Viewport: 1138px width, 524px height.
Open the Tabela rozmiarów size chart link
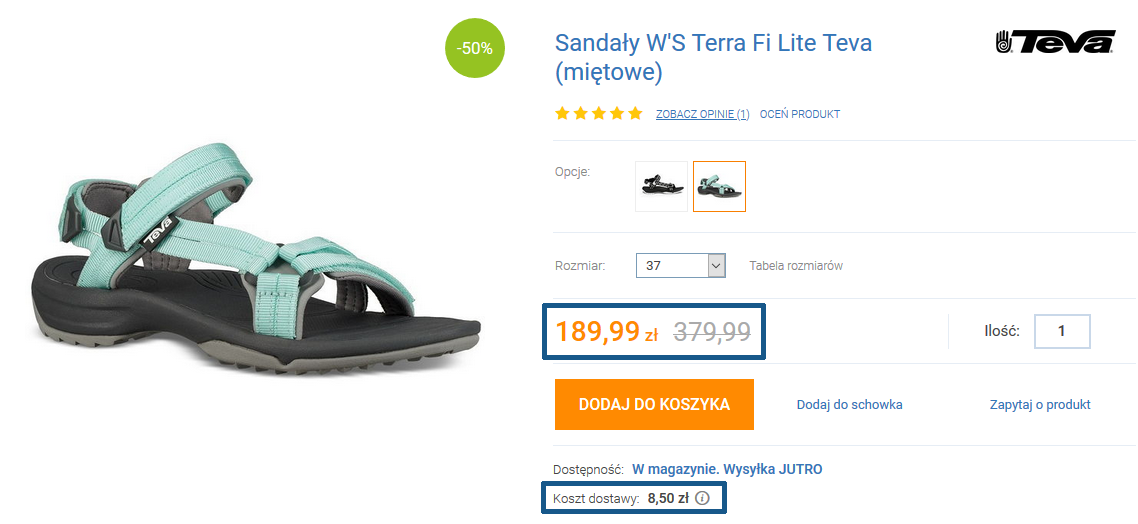[x=796, y=266]
